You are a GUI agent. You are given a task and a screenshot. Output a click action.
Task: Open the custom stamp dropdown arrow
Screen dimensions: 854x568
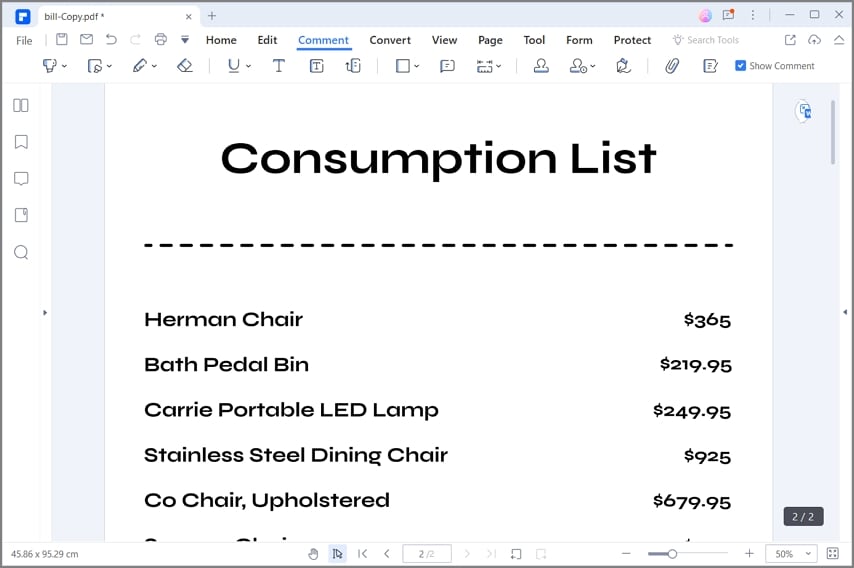coord(593,66)
